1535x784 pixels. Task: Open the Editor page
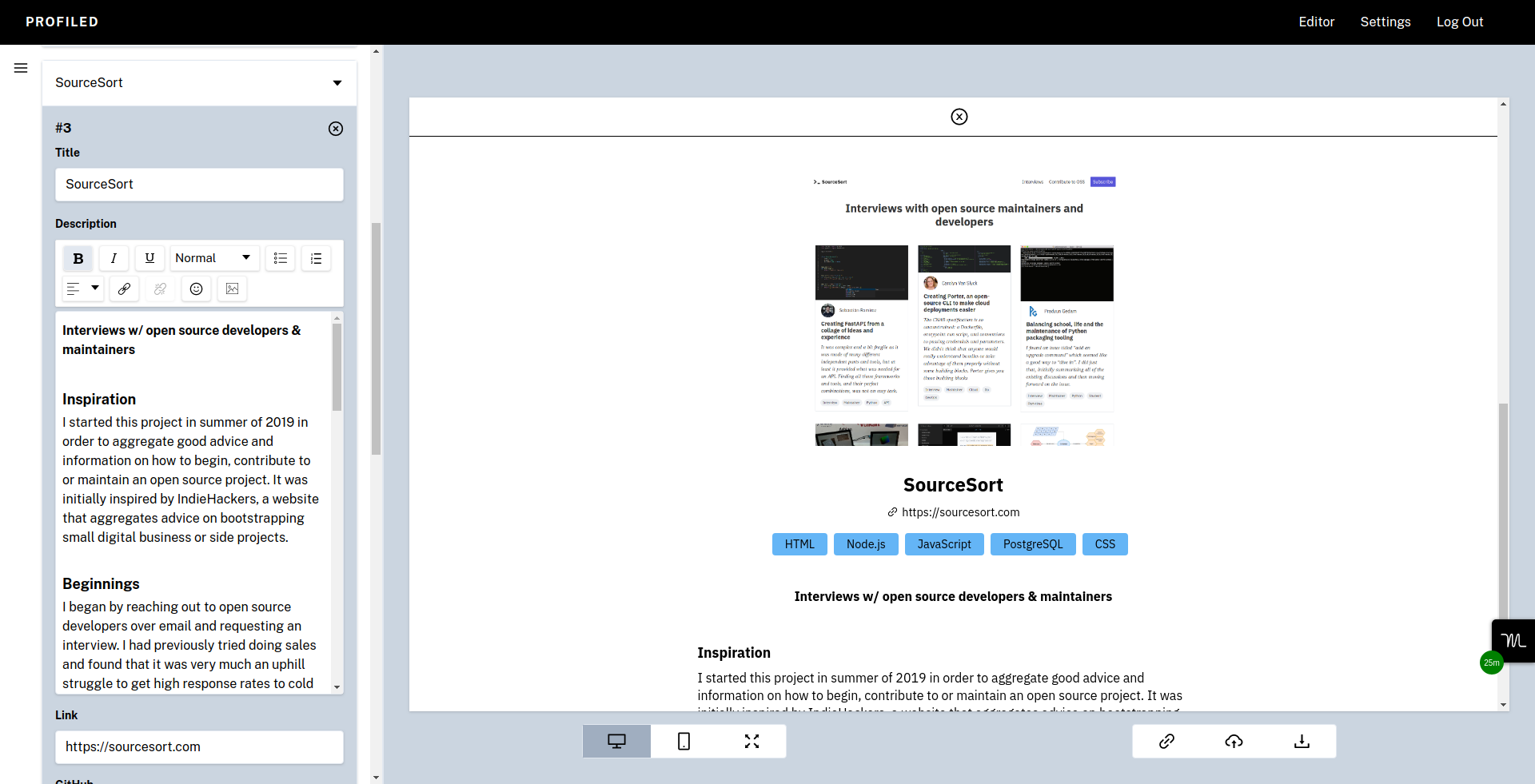tap(1316, 22)
